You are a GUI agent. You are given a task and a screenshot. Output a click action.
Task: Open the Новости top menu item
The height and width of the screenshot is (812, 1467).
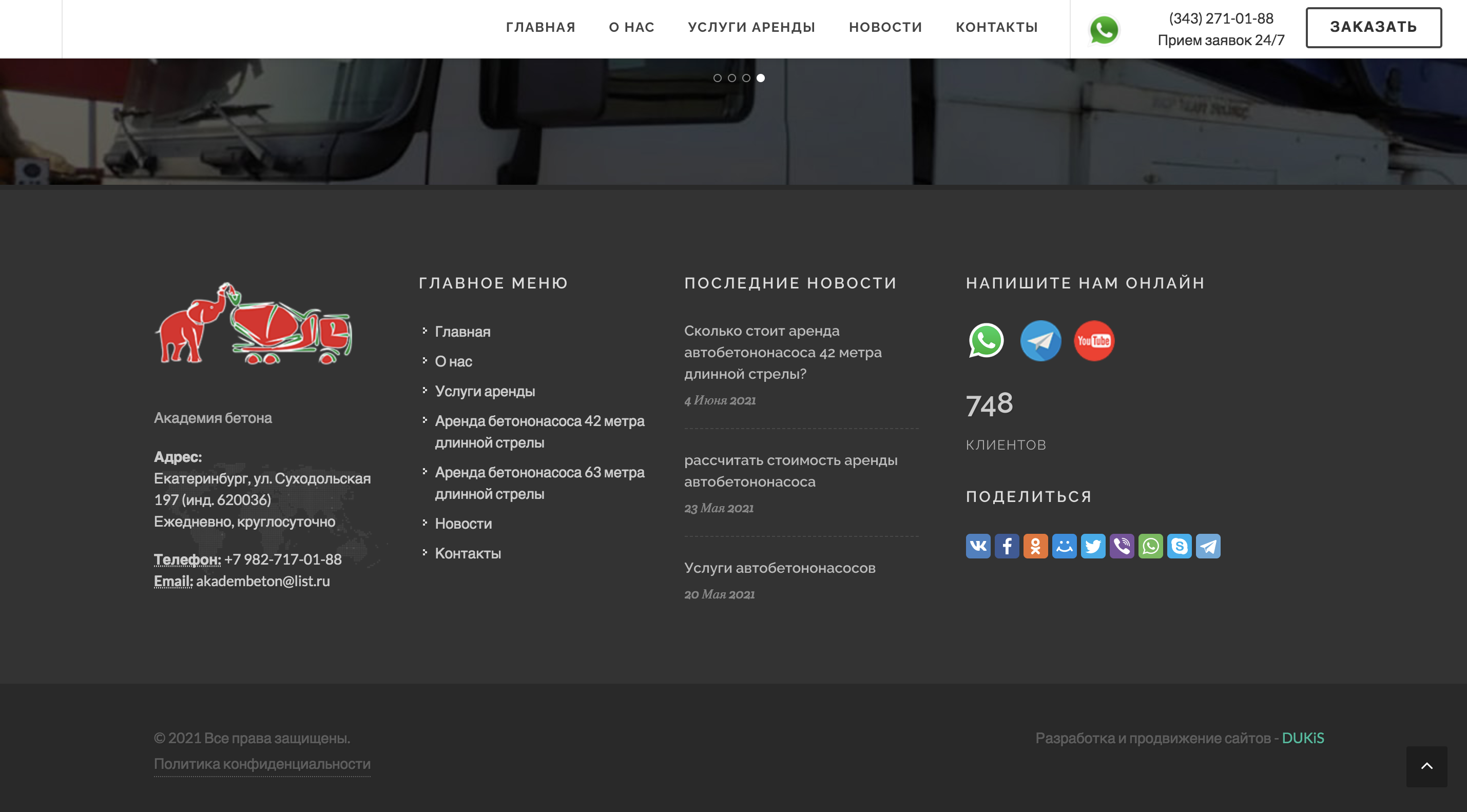click(x=885, y=27)
